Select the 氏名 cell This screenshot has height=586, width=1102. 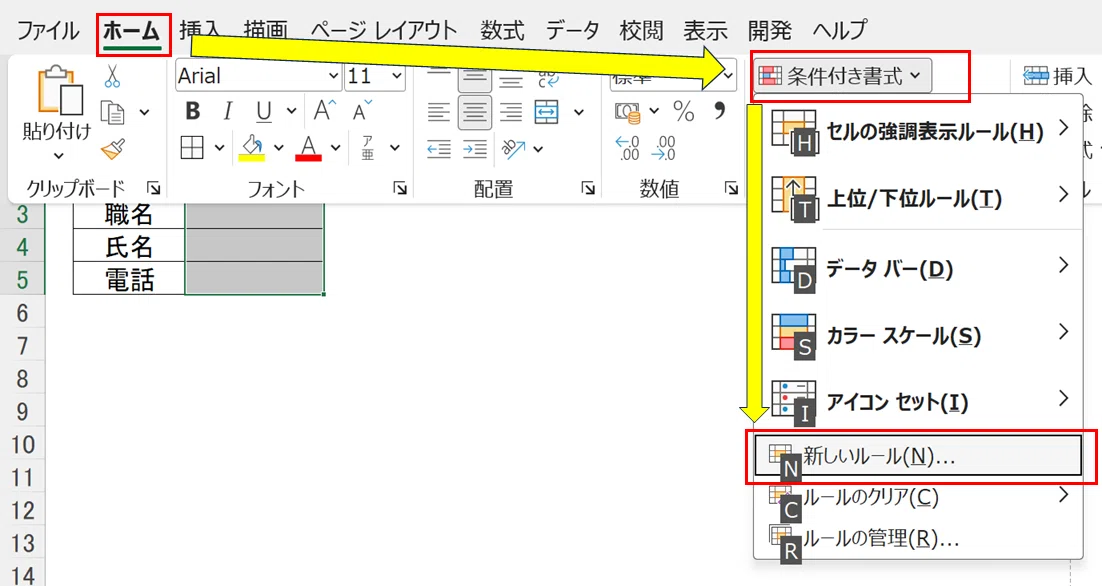(x=129, y=247)
